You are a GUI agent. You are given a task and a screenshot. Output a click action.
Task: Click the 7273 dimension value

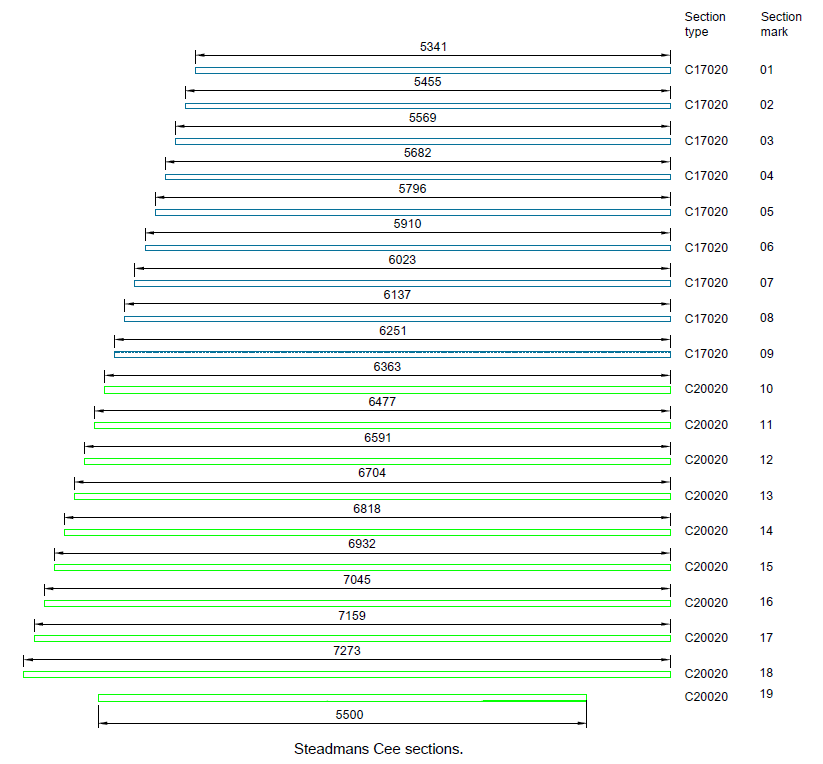346,651
